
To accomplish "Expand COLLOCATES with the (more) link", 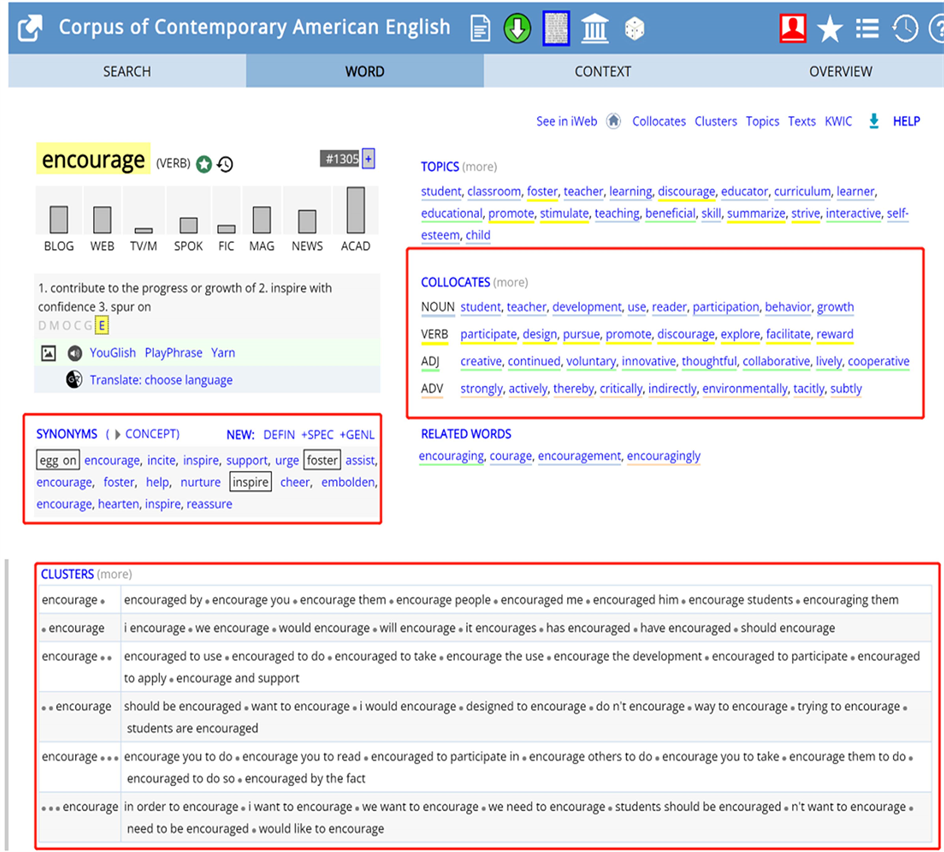I will (x=511, y=283).
